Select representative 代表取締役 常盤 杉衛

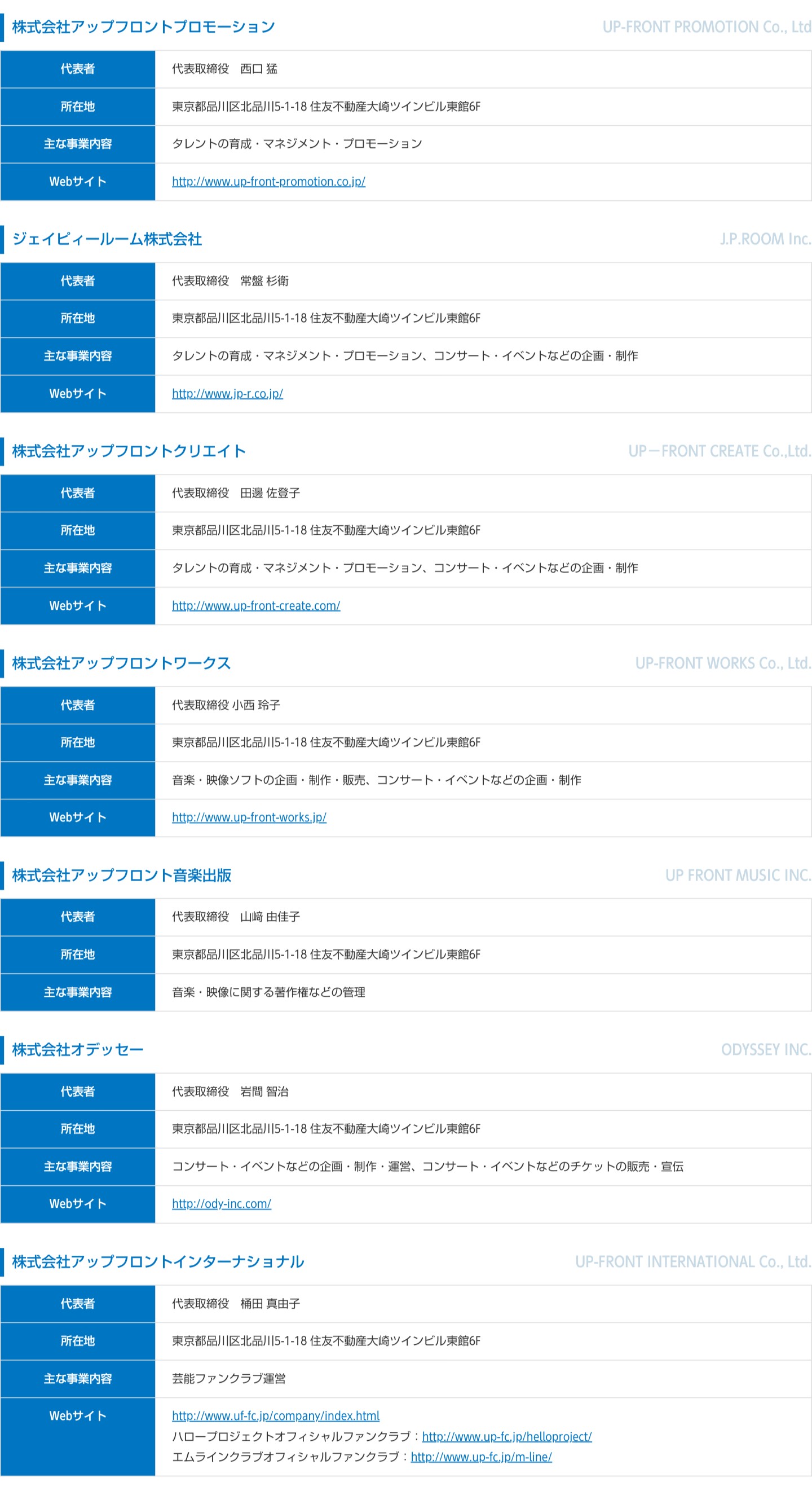coord(230,281)
